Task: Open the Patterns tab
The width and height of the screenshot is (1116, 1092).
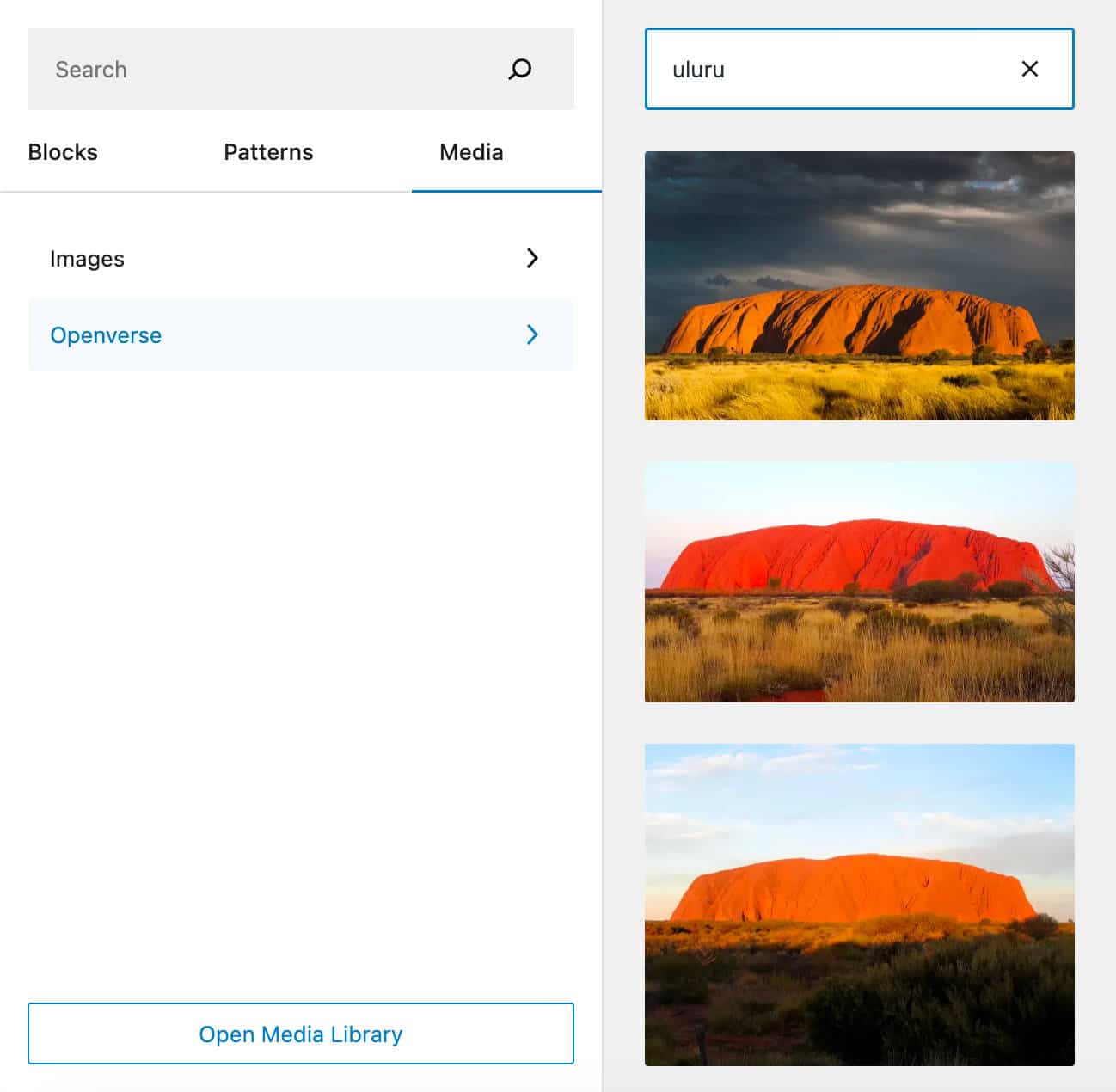Action: click(x=268, y=152)
